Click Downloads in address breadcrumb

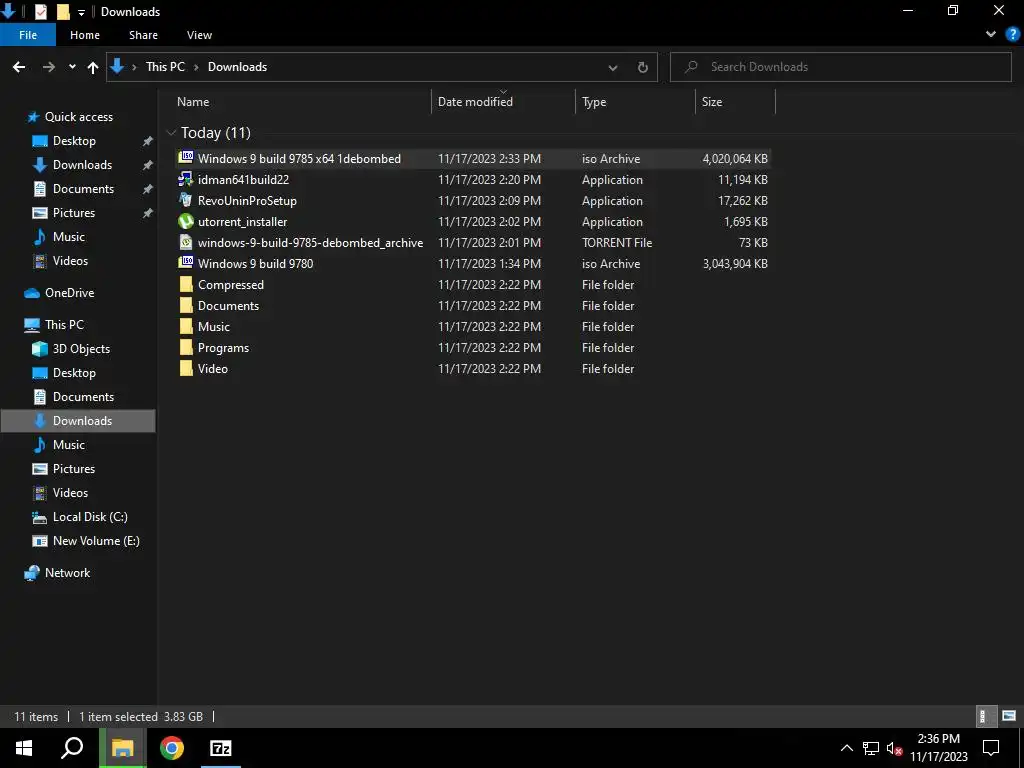[x=237, y=67]
